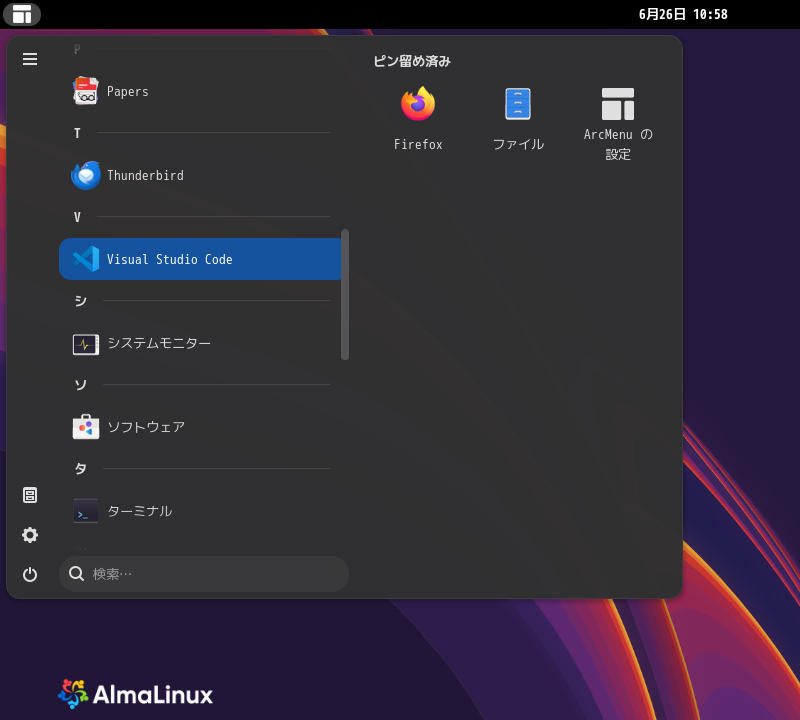Screen dimensions: 800x720
Task: Open pinned Firefox browser
Action: 418,118
